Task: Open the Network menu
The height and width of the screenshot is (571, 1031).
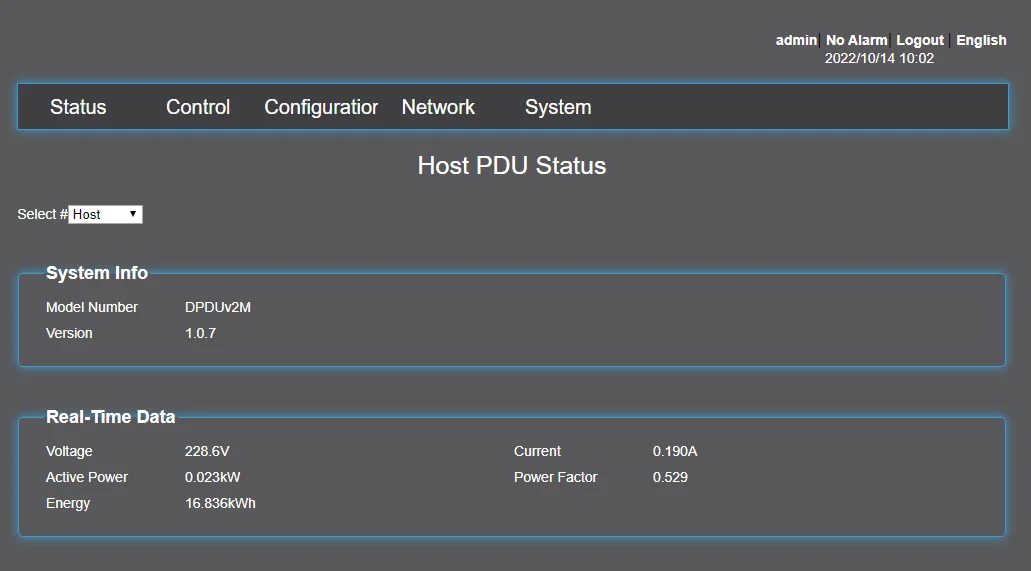Action: click(438, 107)
